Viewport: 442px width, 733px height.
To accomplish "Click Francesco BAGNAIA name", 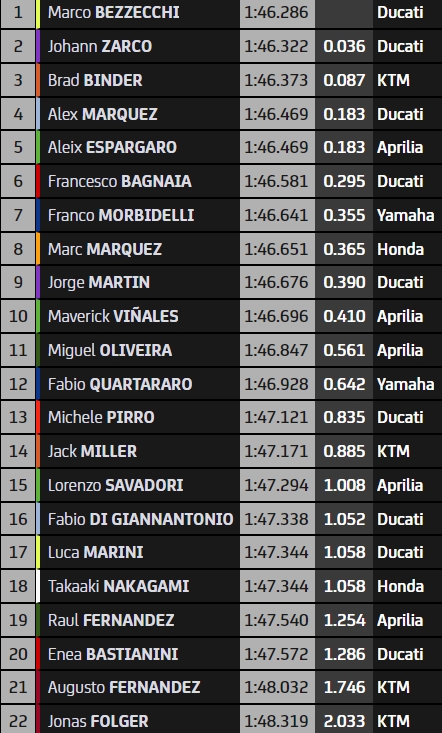I will pyautogui.click(x=120, y=181).
